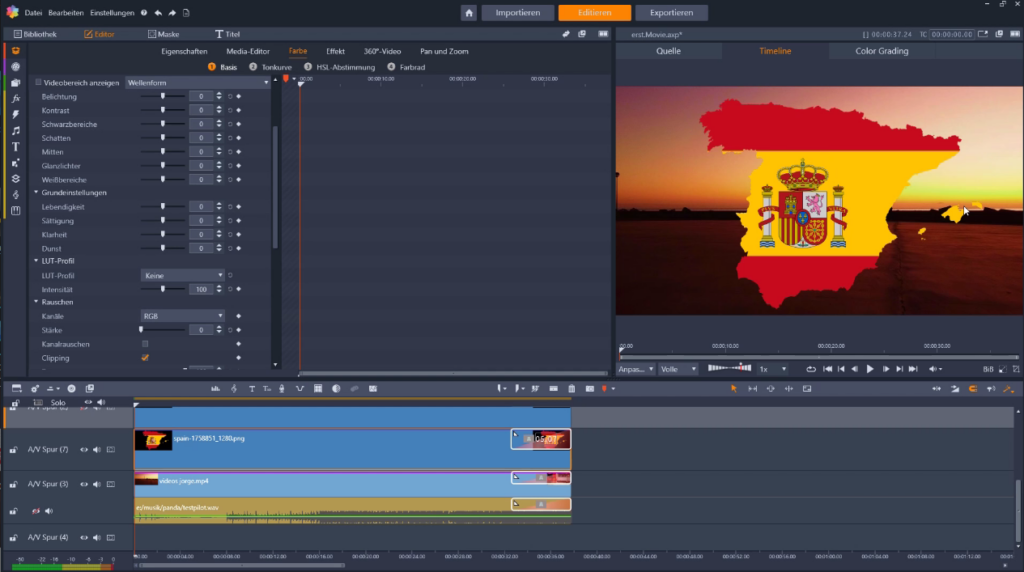Open preview volume speaker control
Image resolution: width=1024 pixels, height=572 pixels.
click(x=935, y=369)
